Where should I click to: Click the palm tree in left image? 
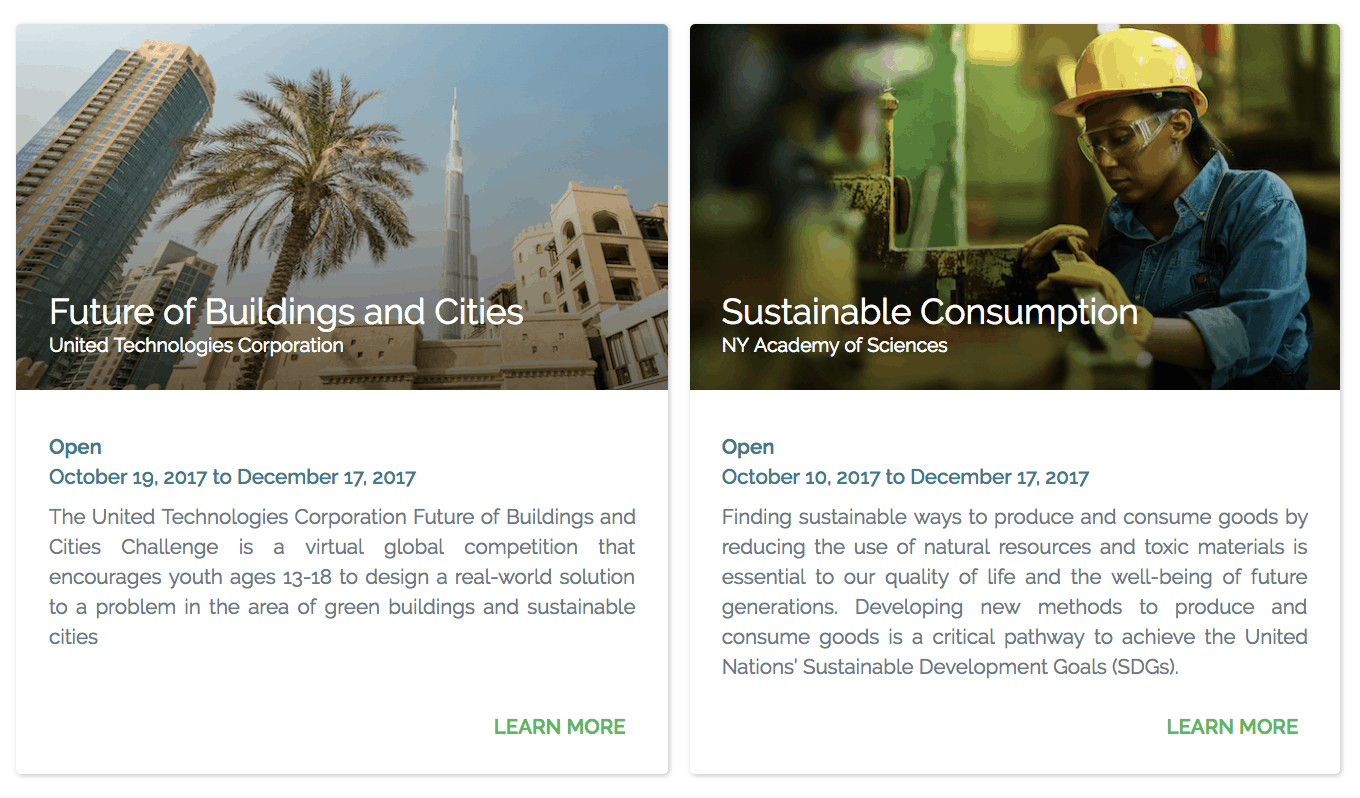290,180
